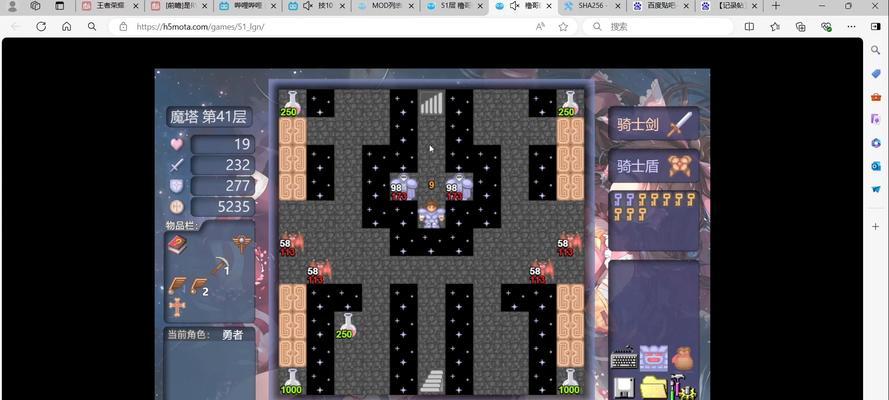Viewport: 889px width, 400px height.
Task: Open the hammer and tools settings icon
Action: point(683,388)
